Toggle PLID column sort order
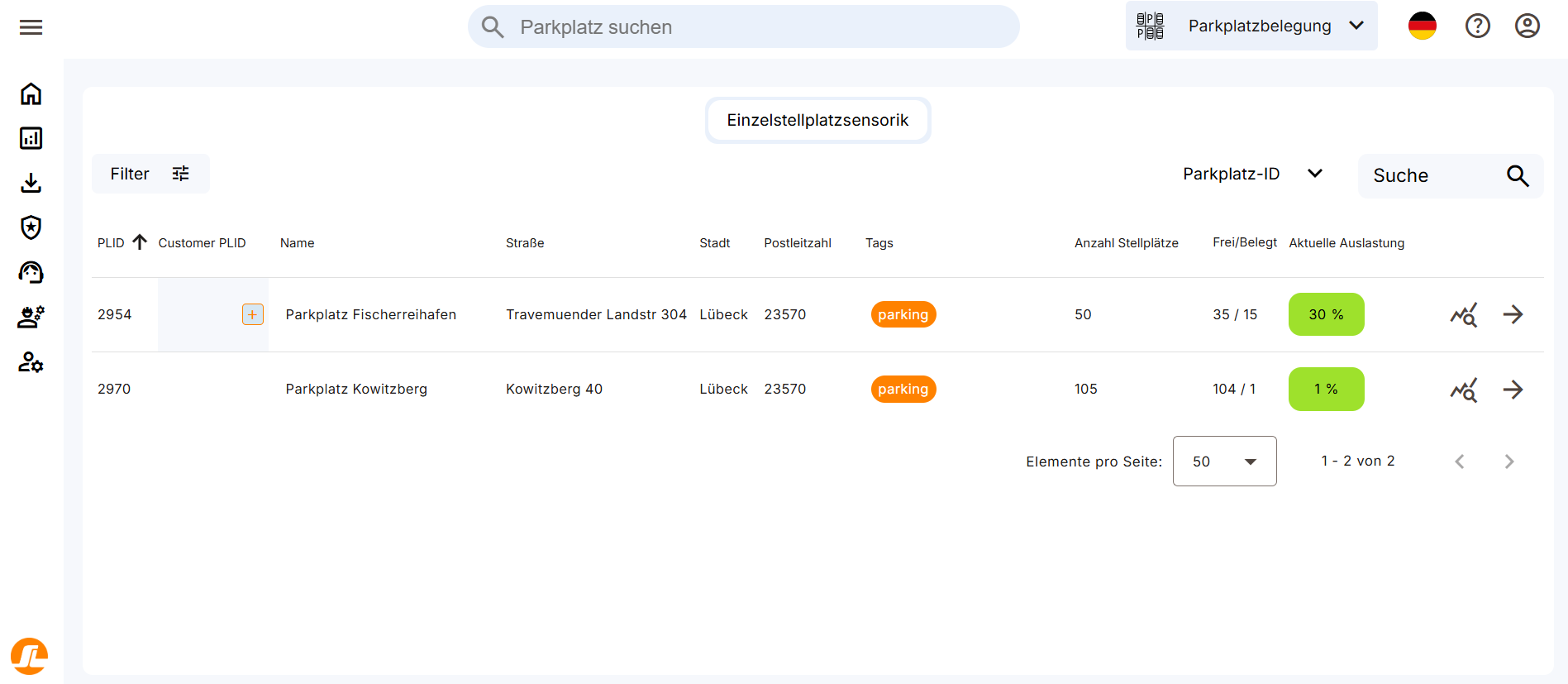 click(140, 242)
